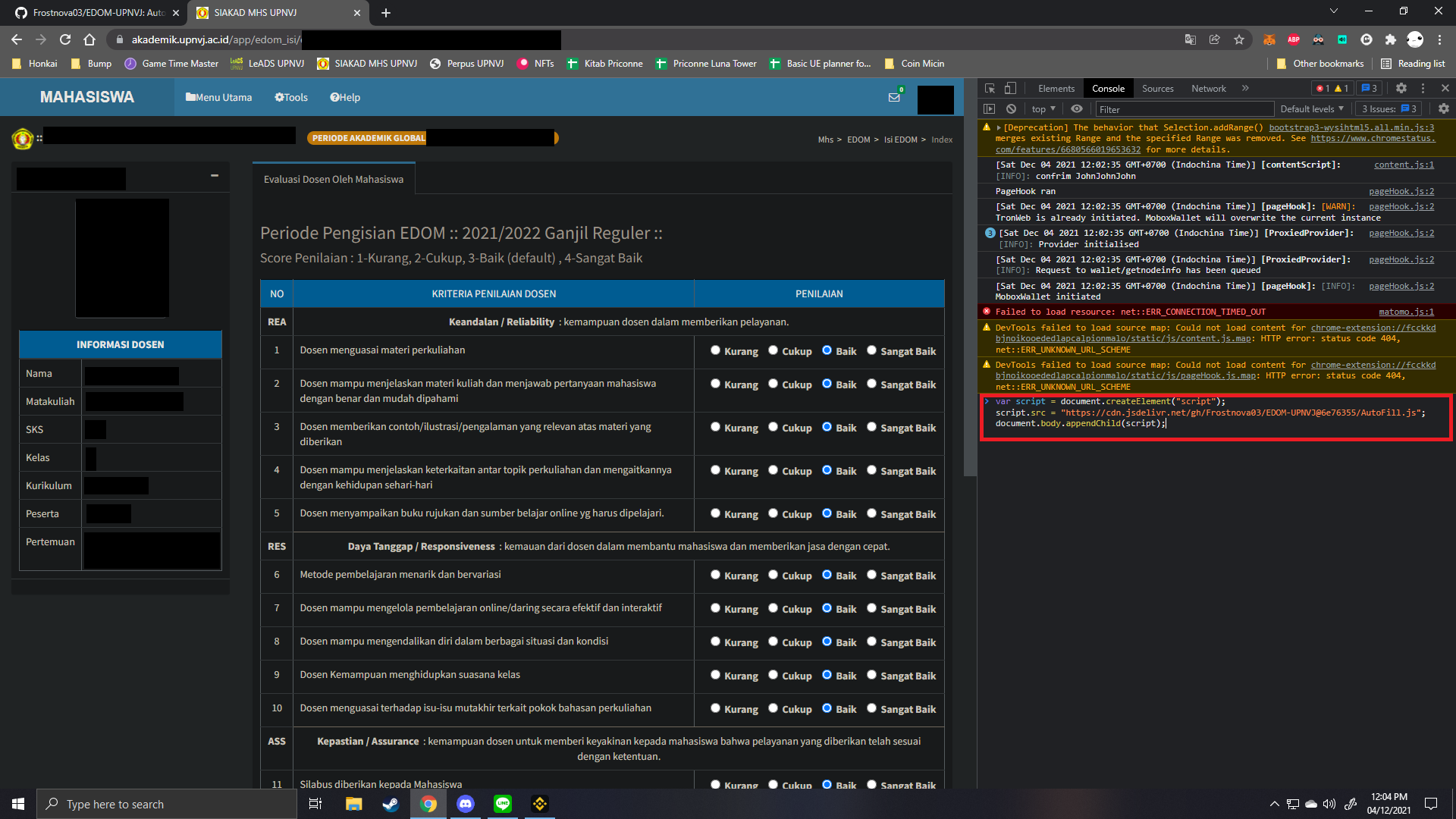Switch to the Network tab in DevTools
Image resolution: width=1456 pixels, height=819 pixels.
point(1207,88)
